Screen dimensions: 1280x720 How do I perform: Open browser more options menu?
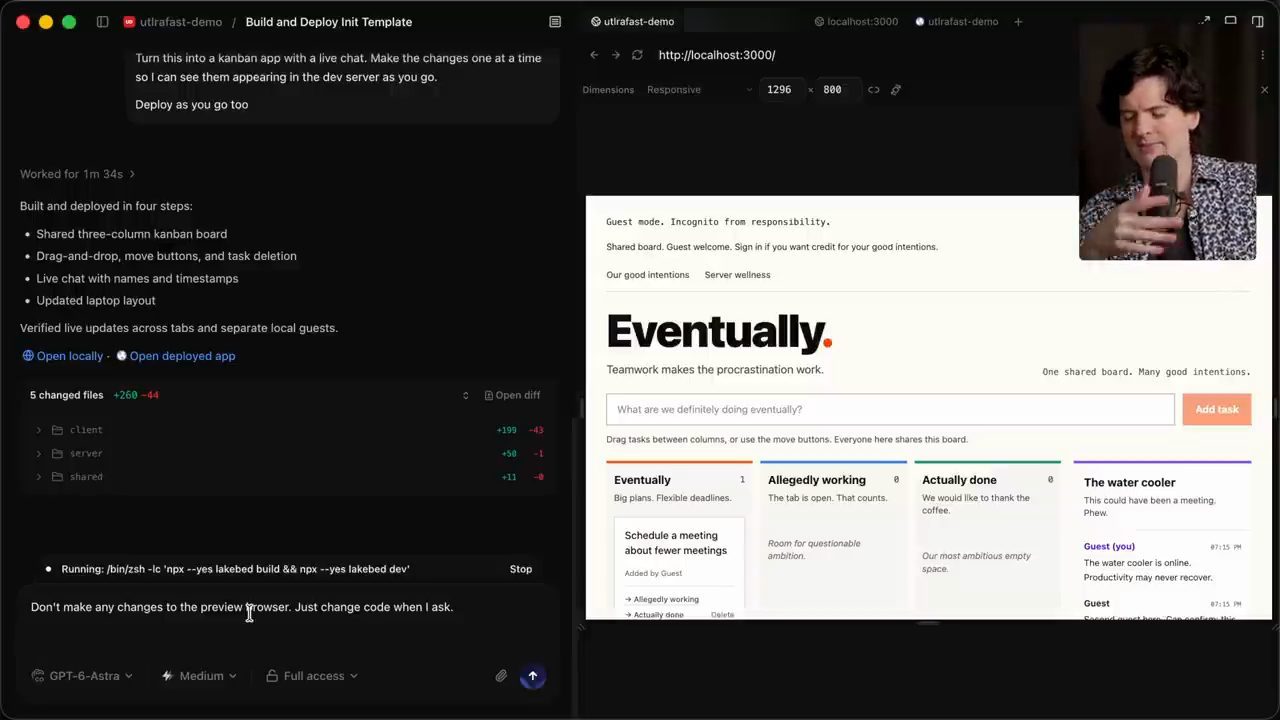(x=1264, y=55)
